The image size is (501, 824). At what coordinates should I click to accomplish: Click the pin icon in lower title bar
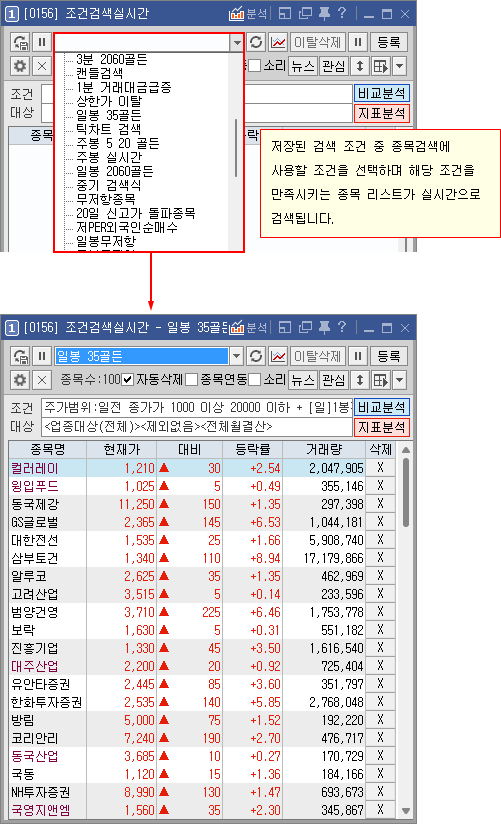pos(324,327)
